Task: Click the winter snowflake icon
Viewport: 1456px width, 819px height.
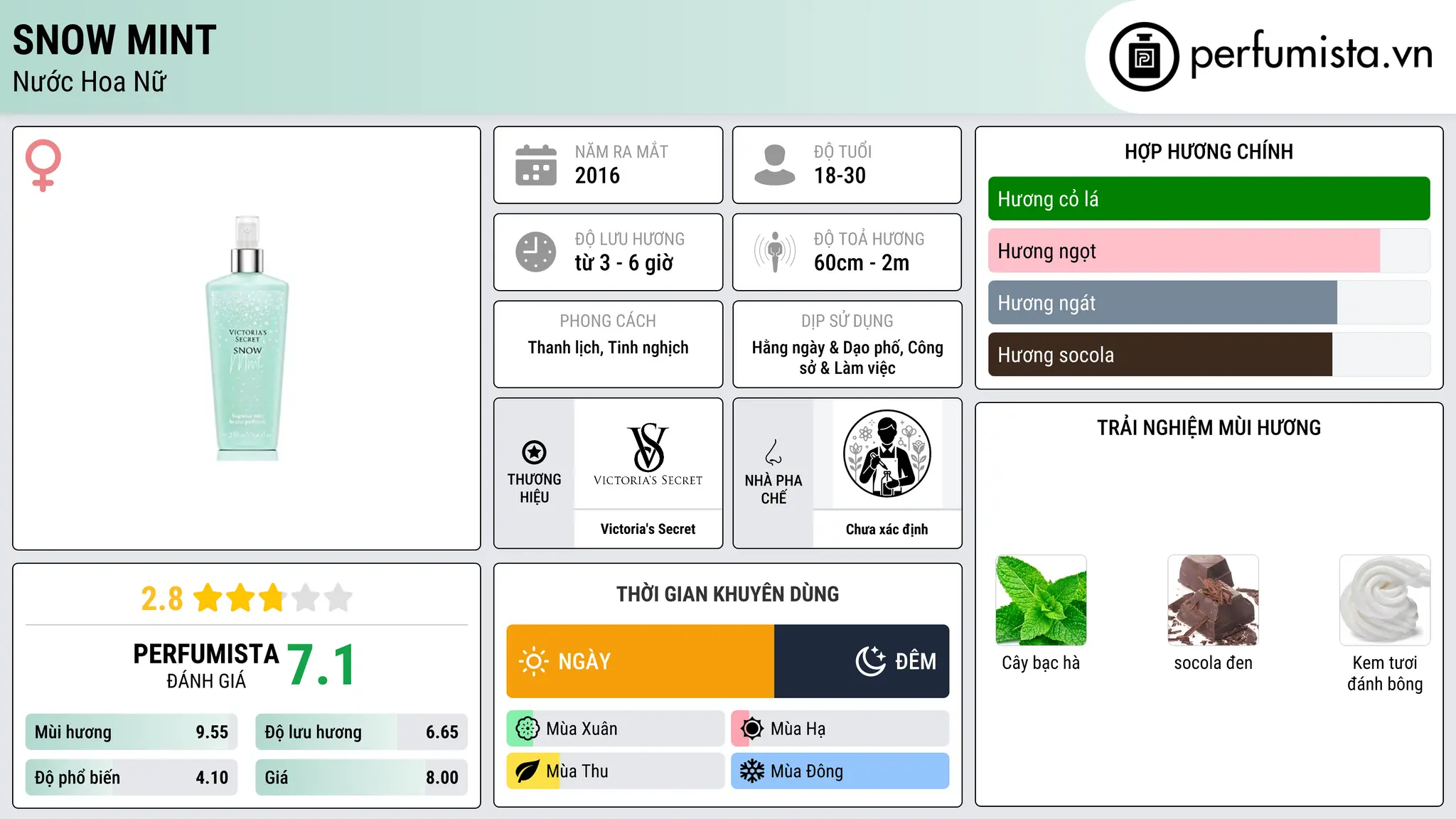Action: pyautogui.click(x=751, y=771)
